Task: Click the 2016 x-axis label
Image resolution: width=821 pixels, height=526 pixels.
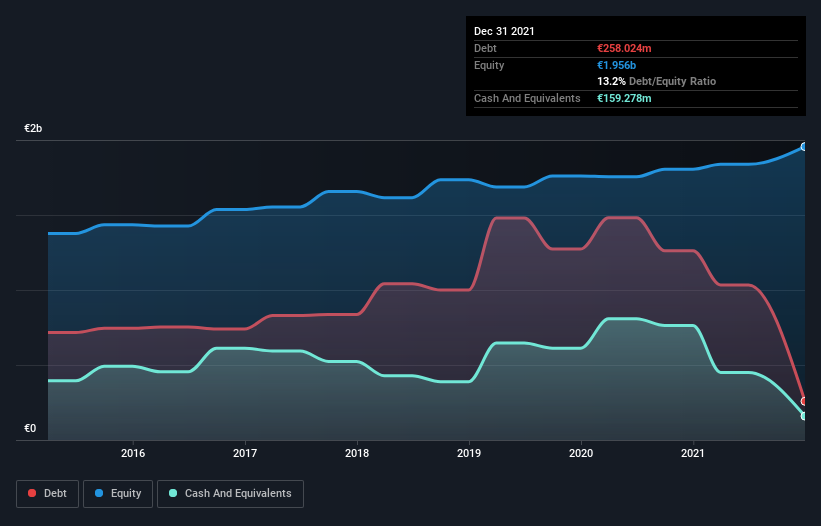Action: (x=133, y=453)
